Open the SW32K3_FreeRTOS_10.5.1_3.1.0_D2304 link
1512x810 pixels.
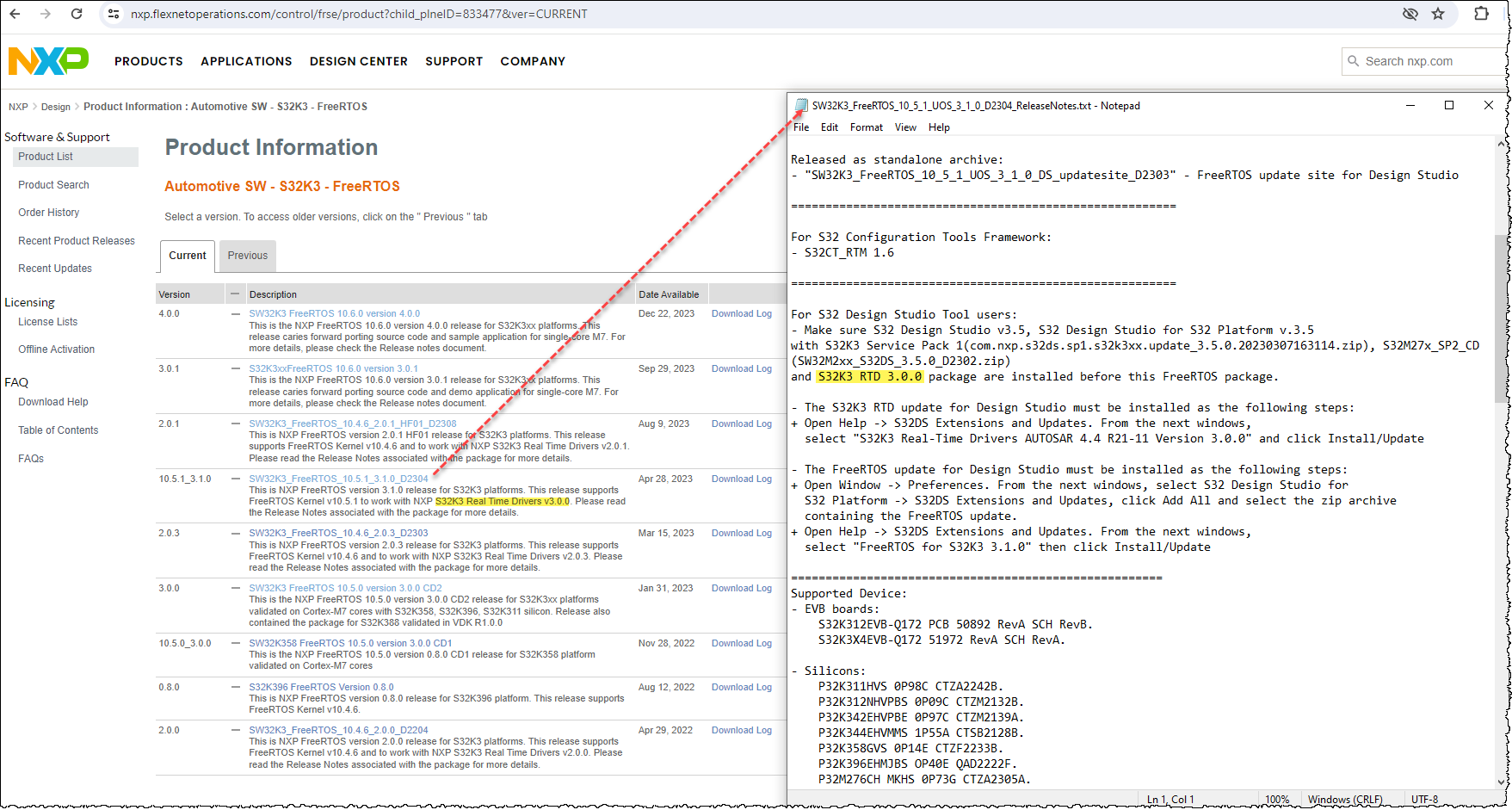338,479
